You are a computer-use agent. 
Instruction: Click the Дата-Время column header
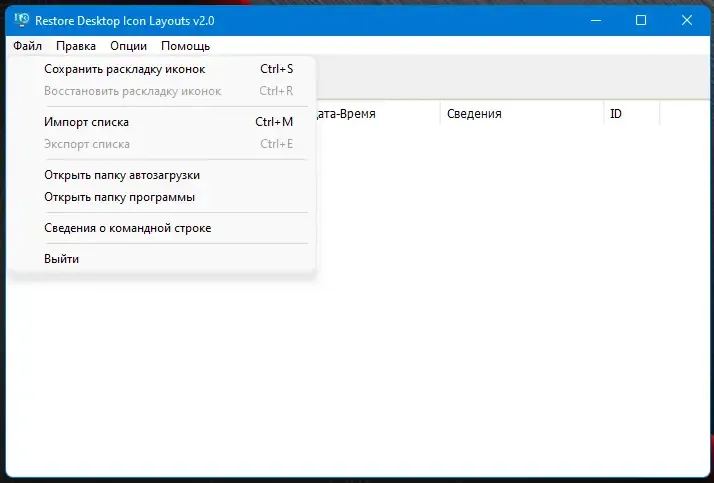pos(377,113)
